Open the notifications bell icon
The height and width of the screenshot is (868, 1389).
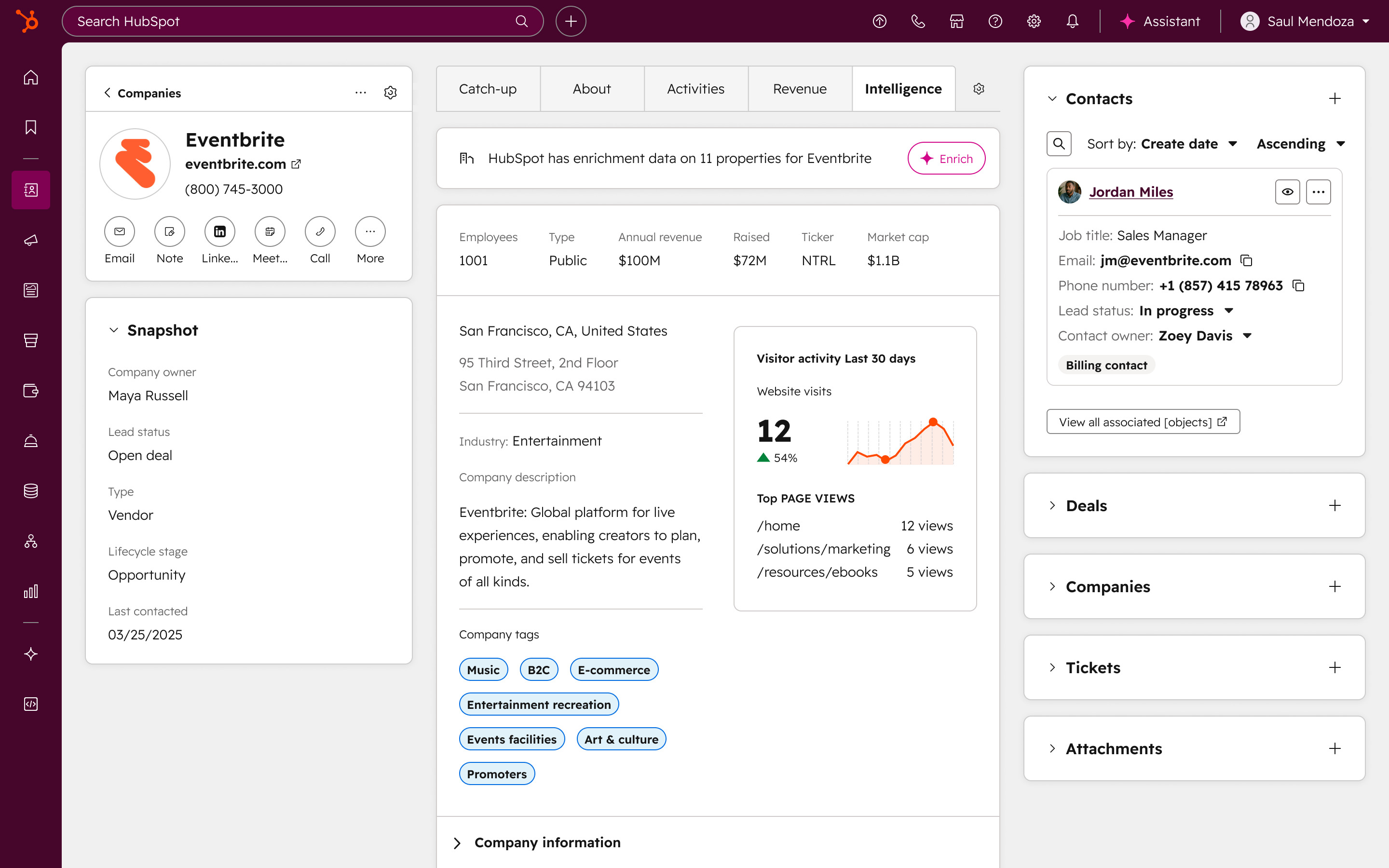coord(1072,21)
